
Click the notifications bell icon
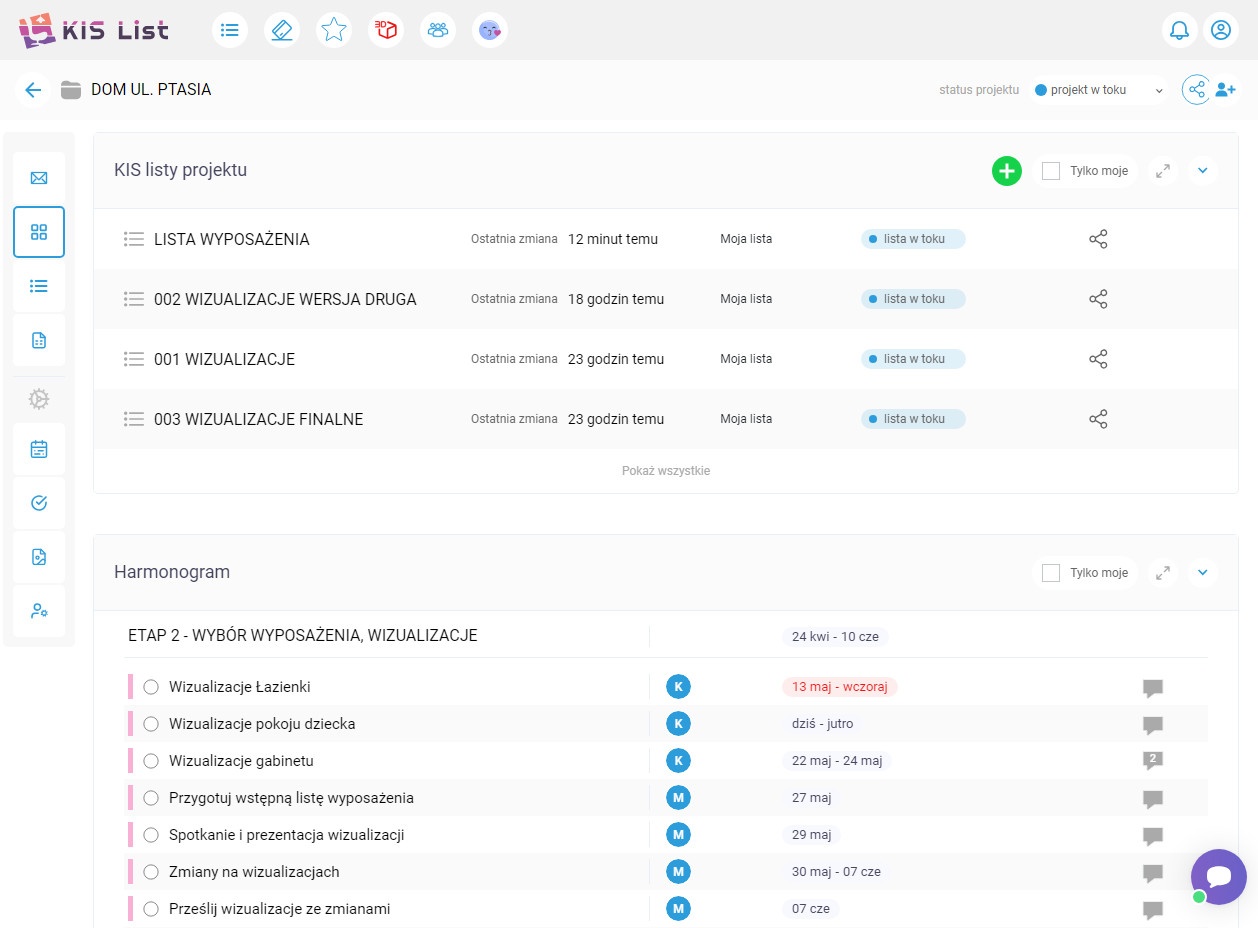(x=1180, y=30)
